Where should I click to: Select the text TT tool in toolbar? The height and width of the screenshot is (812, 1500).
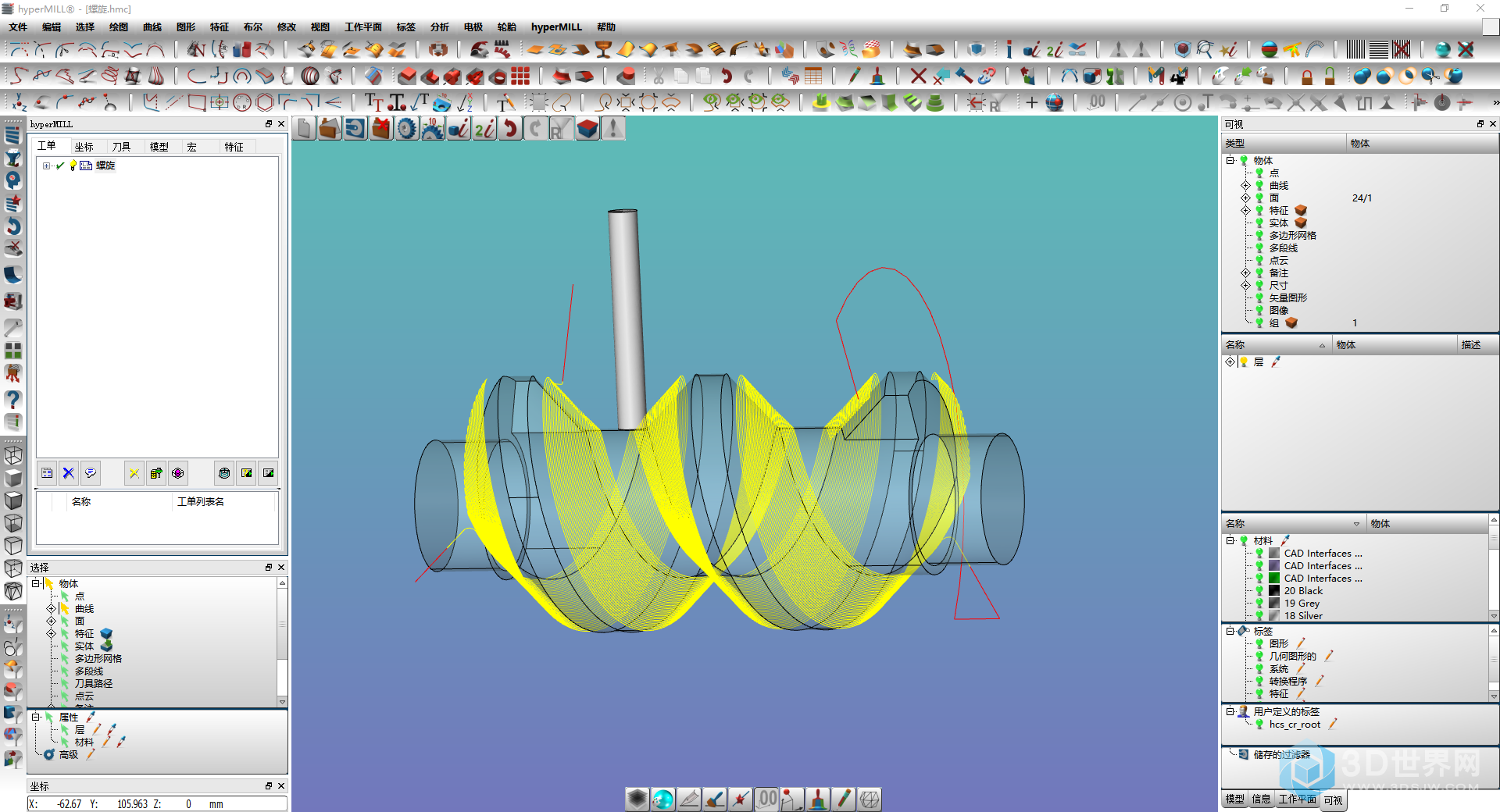click(373, 102)
